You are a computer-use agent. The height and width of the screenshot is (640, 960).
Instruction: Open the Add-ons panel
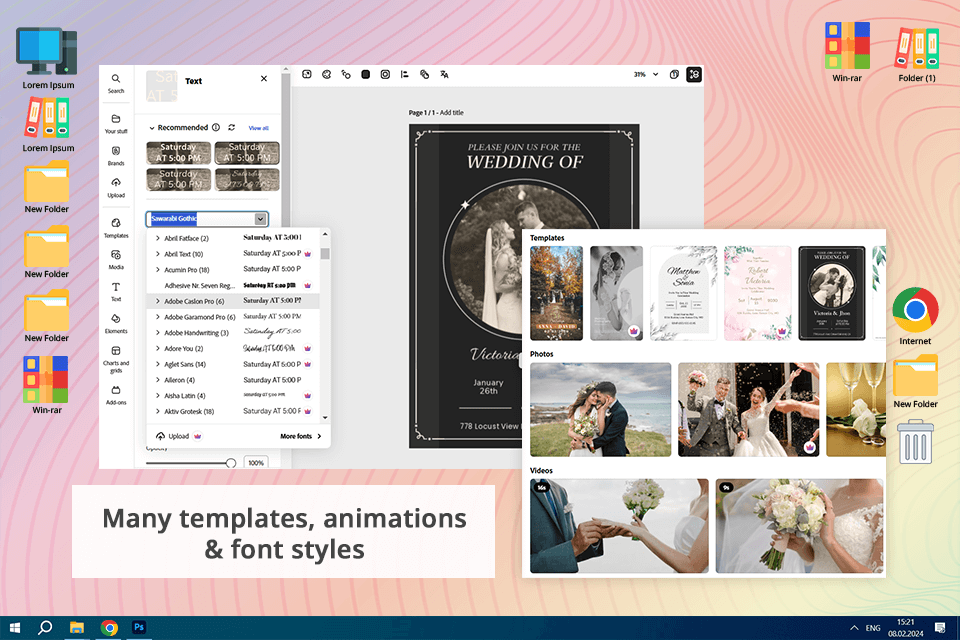pyautogui.click(x=116, y=395)
